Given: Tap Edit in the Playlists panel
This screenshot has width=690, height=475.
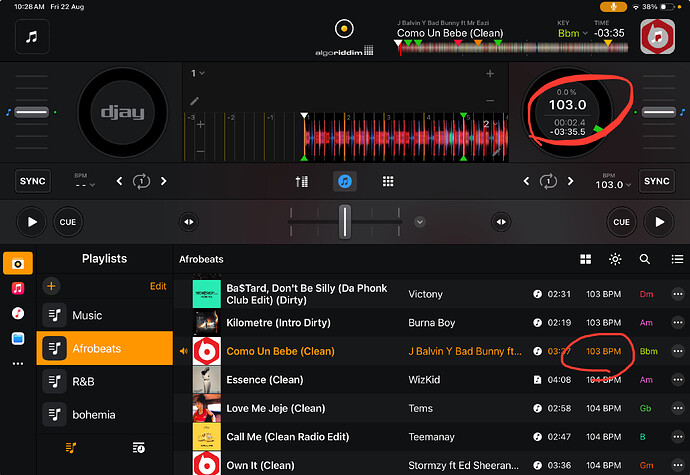Looking at the screenshot, I should (158, 286).
